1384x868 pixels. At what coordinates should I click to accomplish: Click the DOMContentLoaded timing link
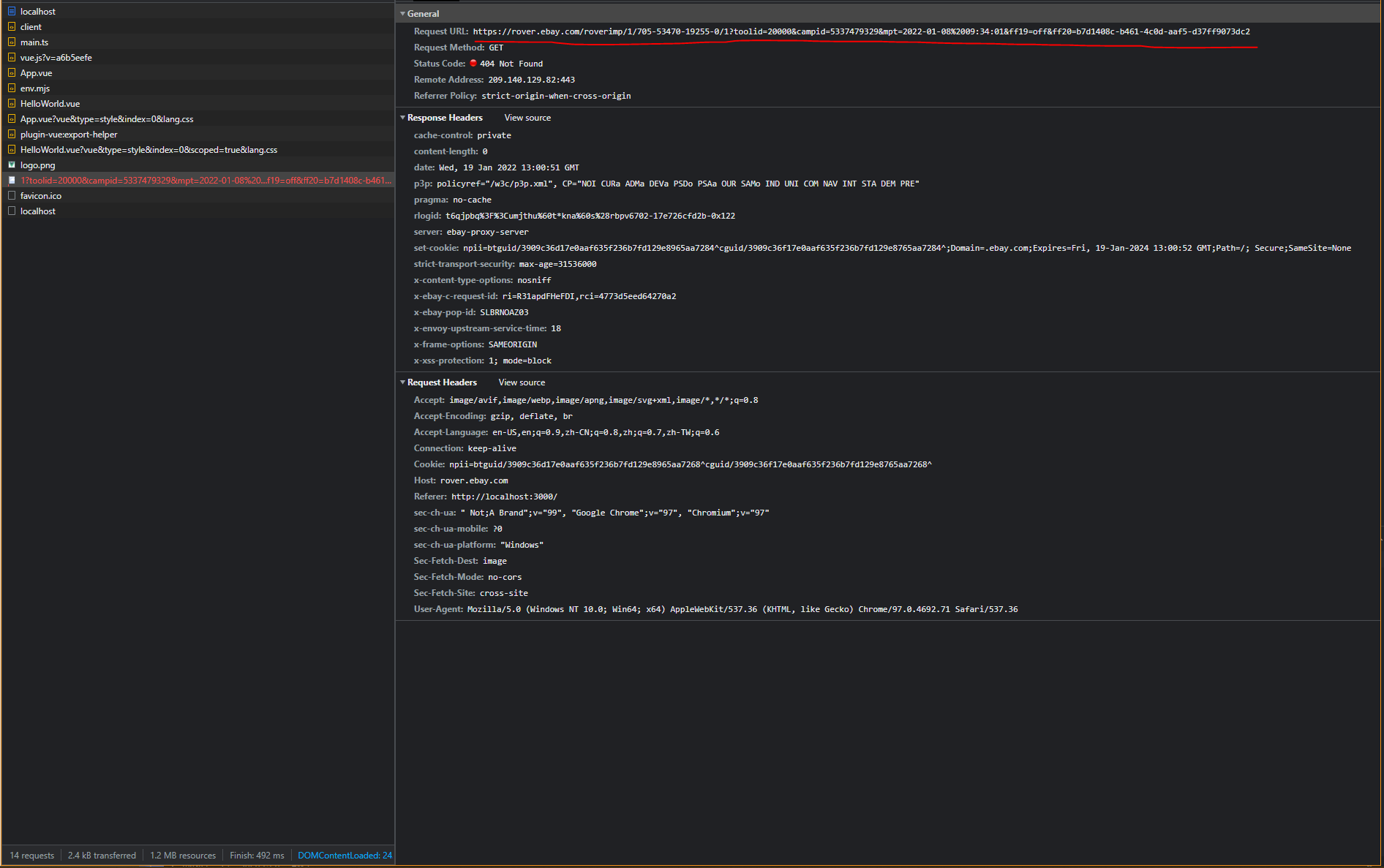pos(344,855)
